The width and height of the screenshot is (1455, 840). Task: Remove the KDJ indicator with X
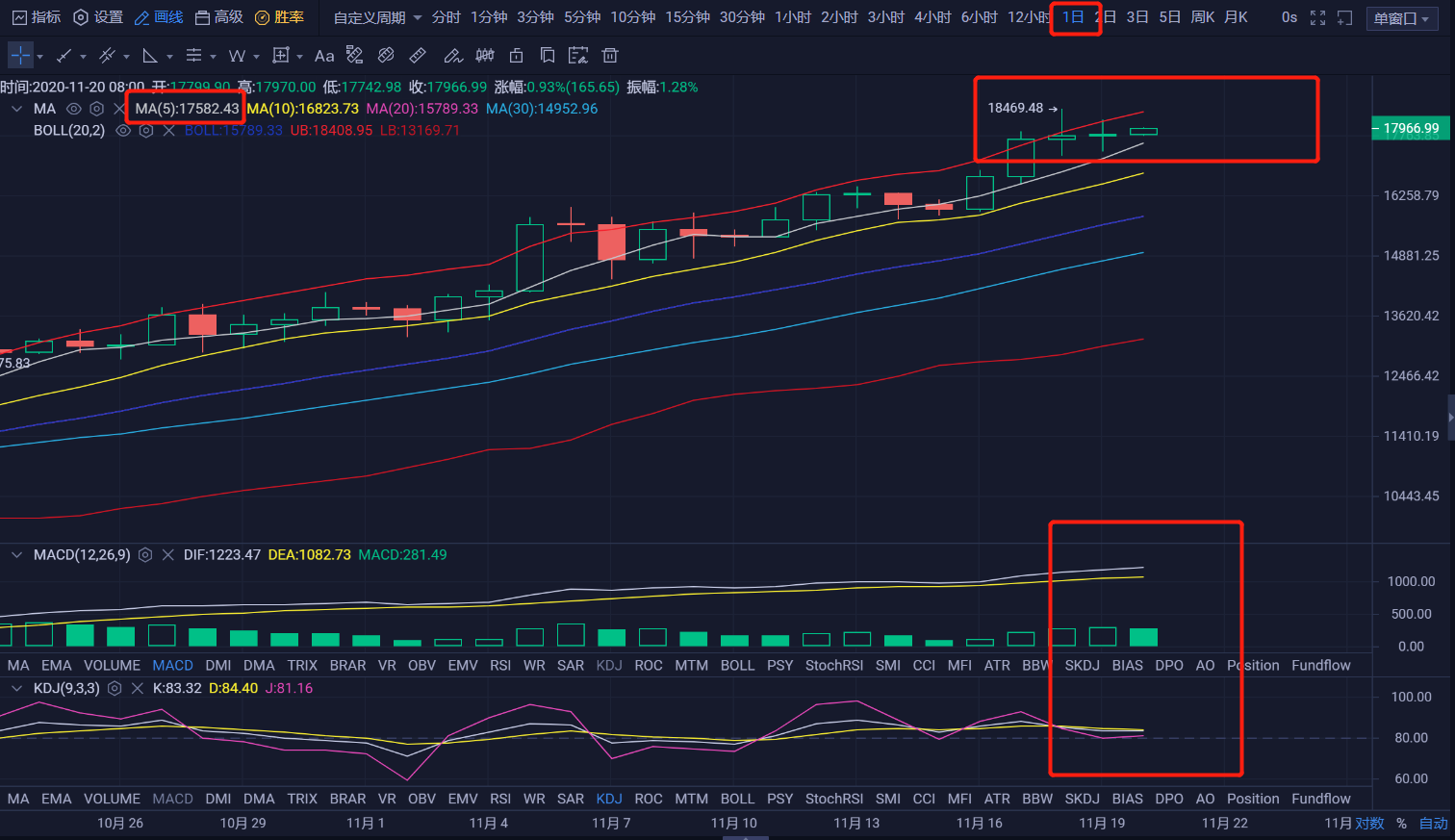point(137,689)
